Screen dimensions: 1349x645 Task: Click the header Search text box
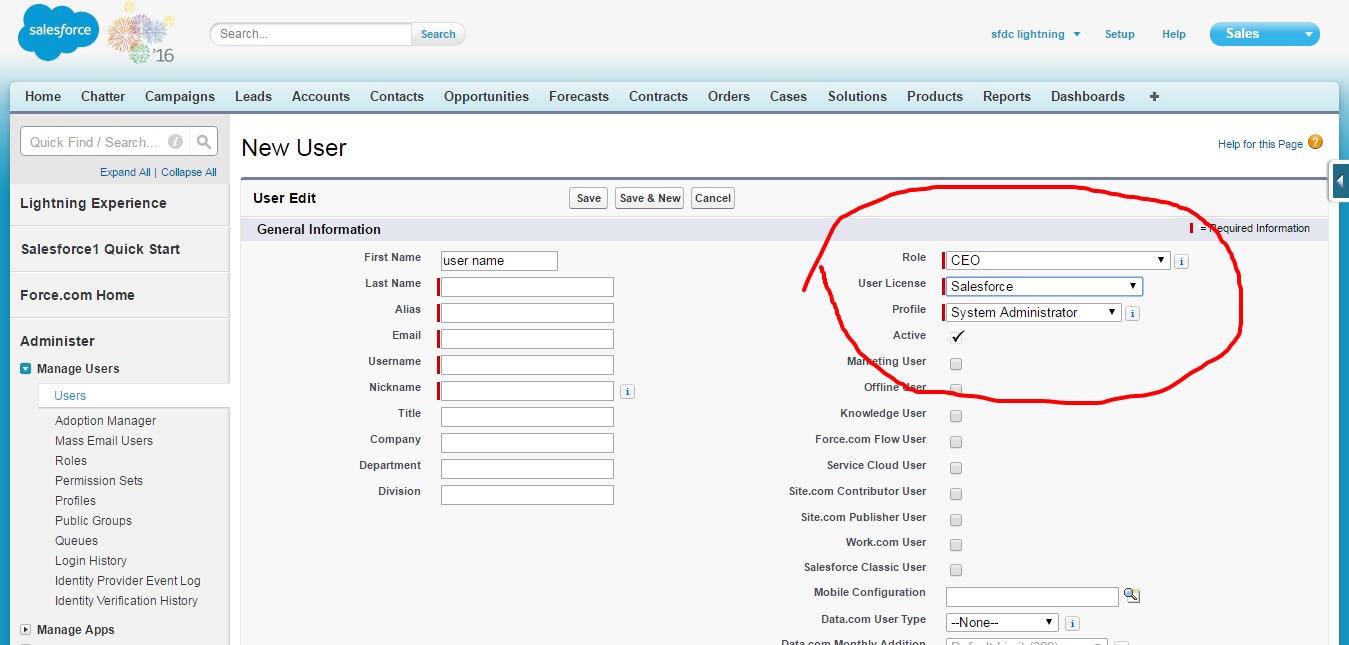click(311, 34)
